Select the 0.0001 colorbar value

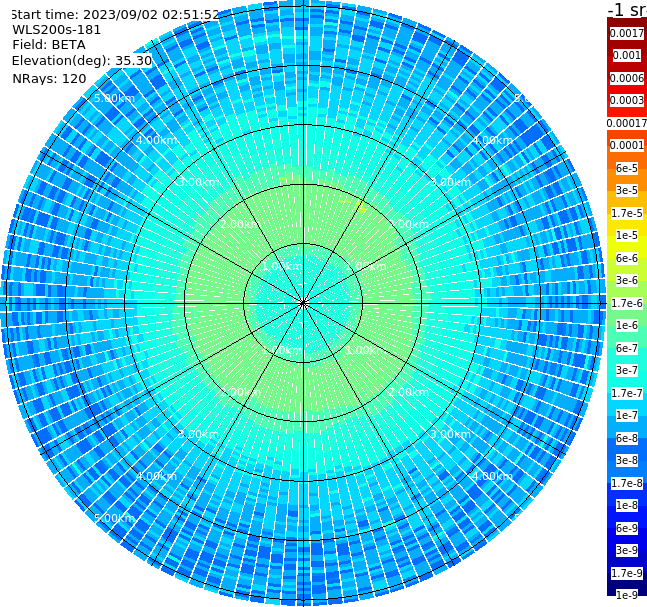pos(627,145)
